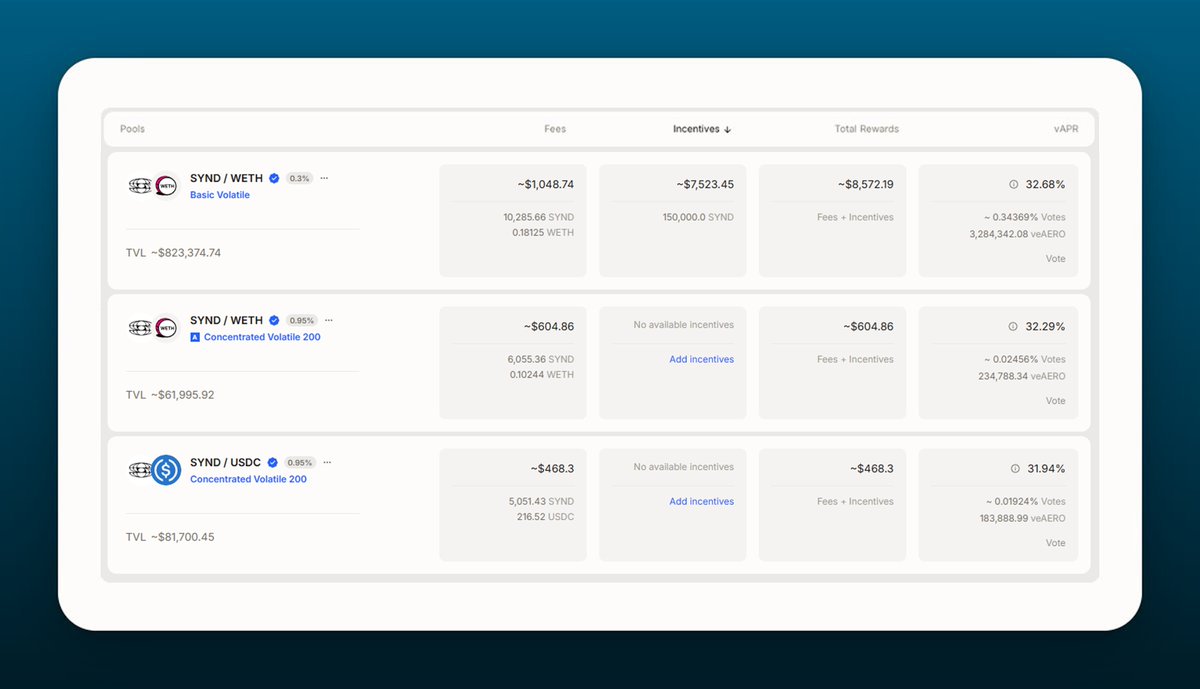Click Add incentives in the SYND / WETH 0.95% pool
This screenshot has height=689, width=1200.
tap(702, 360)
